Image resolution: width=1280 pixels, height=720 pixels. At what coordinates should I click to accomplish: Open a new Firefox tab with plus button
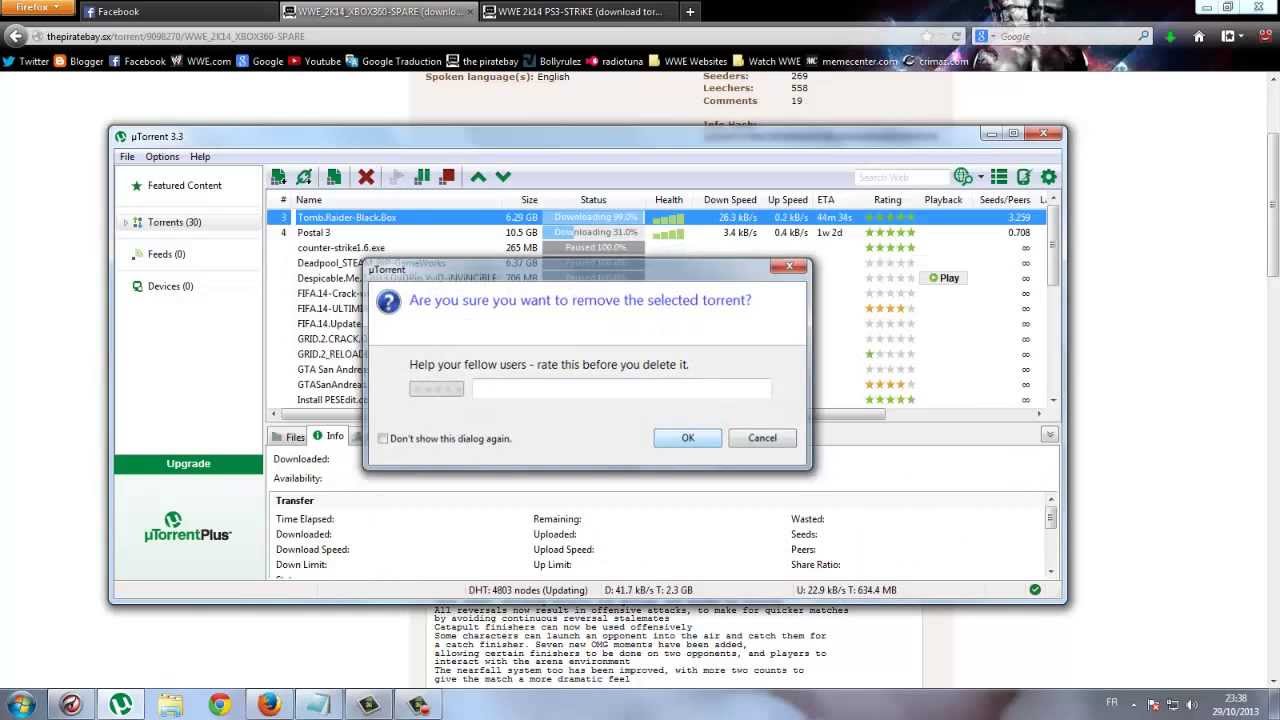tap(689, 12)
